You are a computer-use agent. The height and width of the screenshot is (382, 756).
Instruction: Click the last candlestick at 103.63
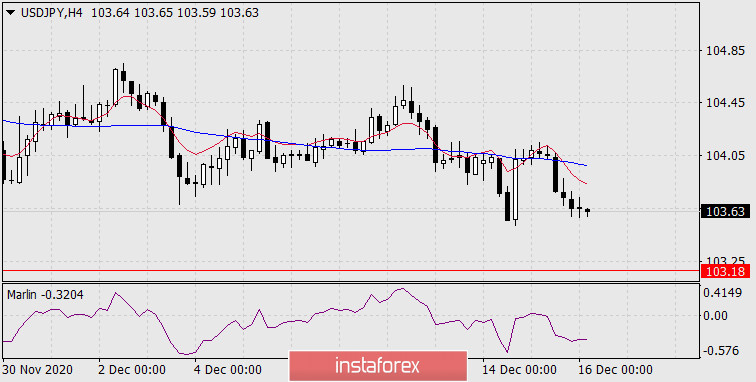[x=587, y=211]
